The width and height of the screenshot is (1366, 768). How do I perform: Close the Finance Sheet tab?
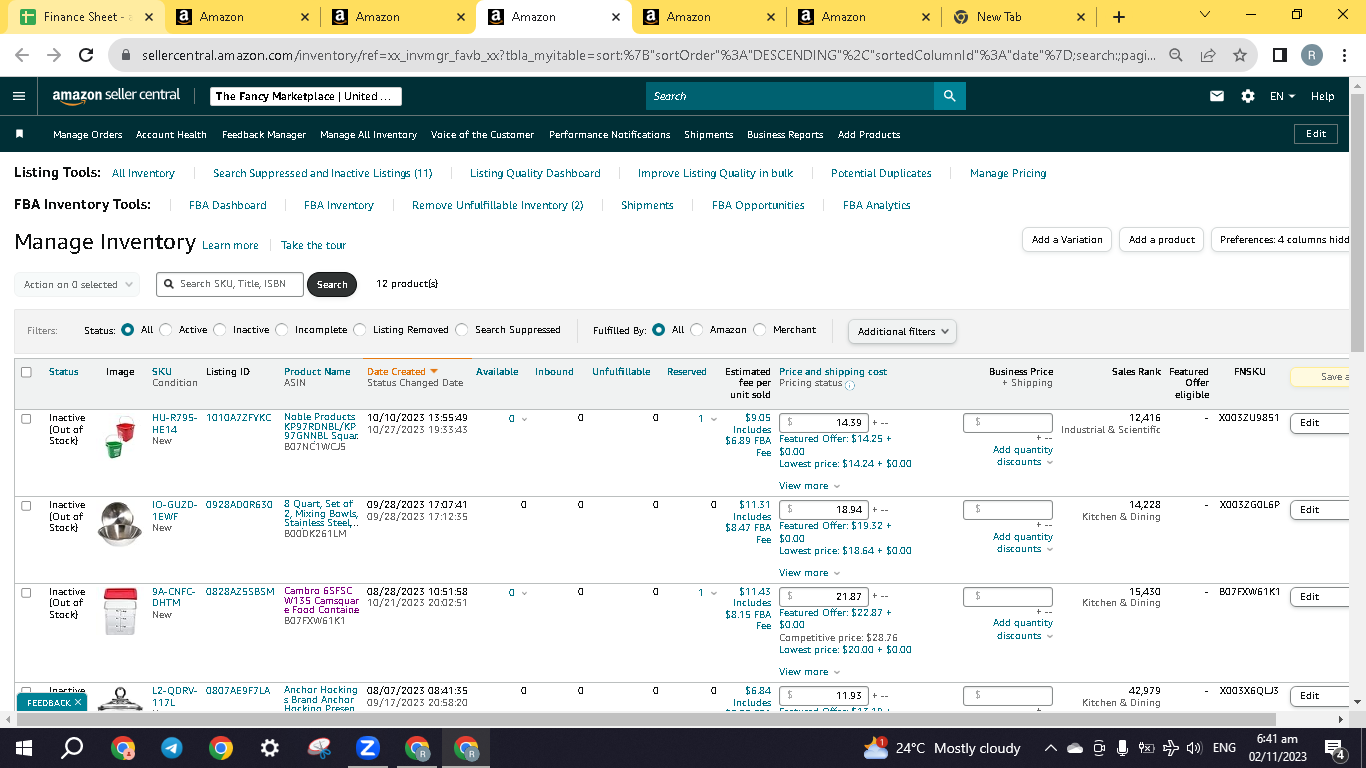149,17
